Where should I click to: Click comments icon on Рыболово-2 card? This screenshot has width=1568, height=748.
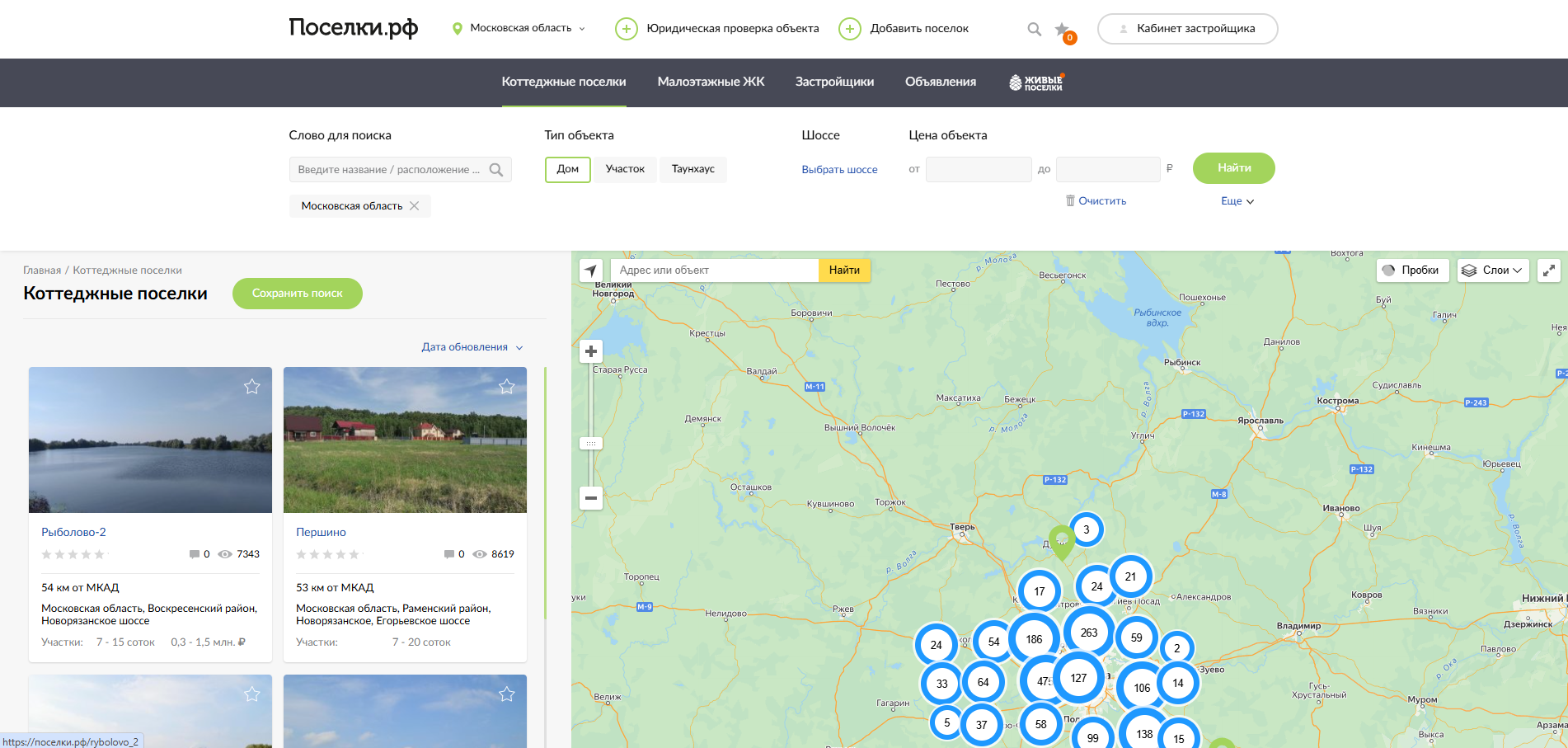(195, 554)
